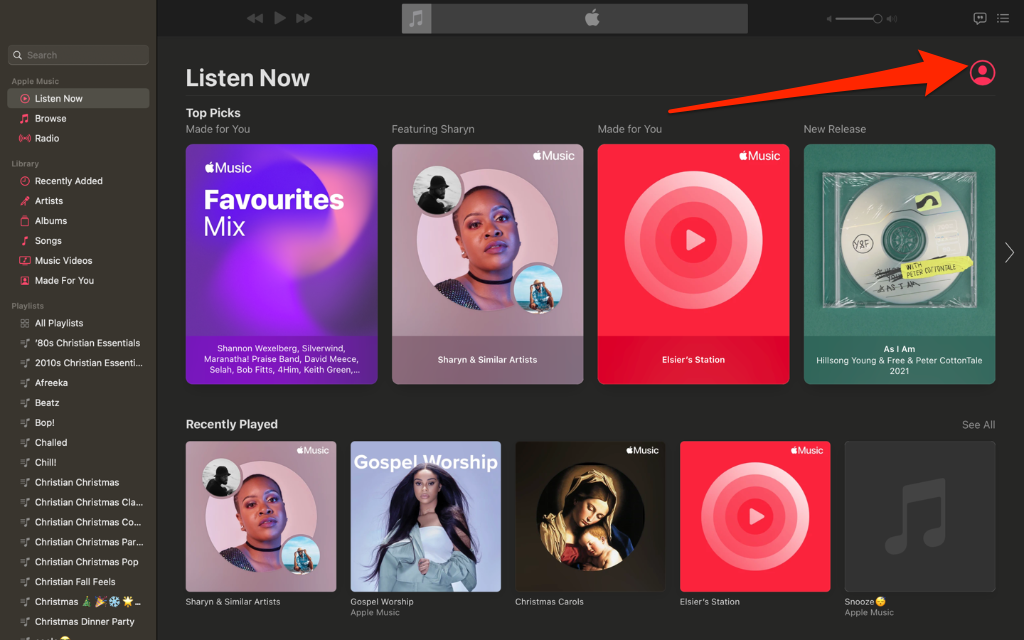Adjust the volume slider
The width and height of the screenshot is (1024, 640).
pos(859,19)
